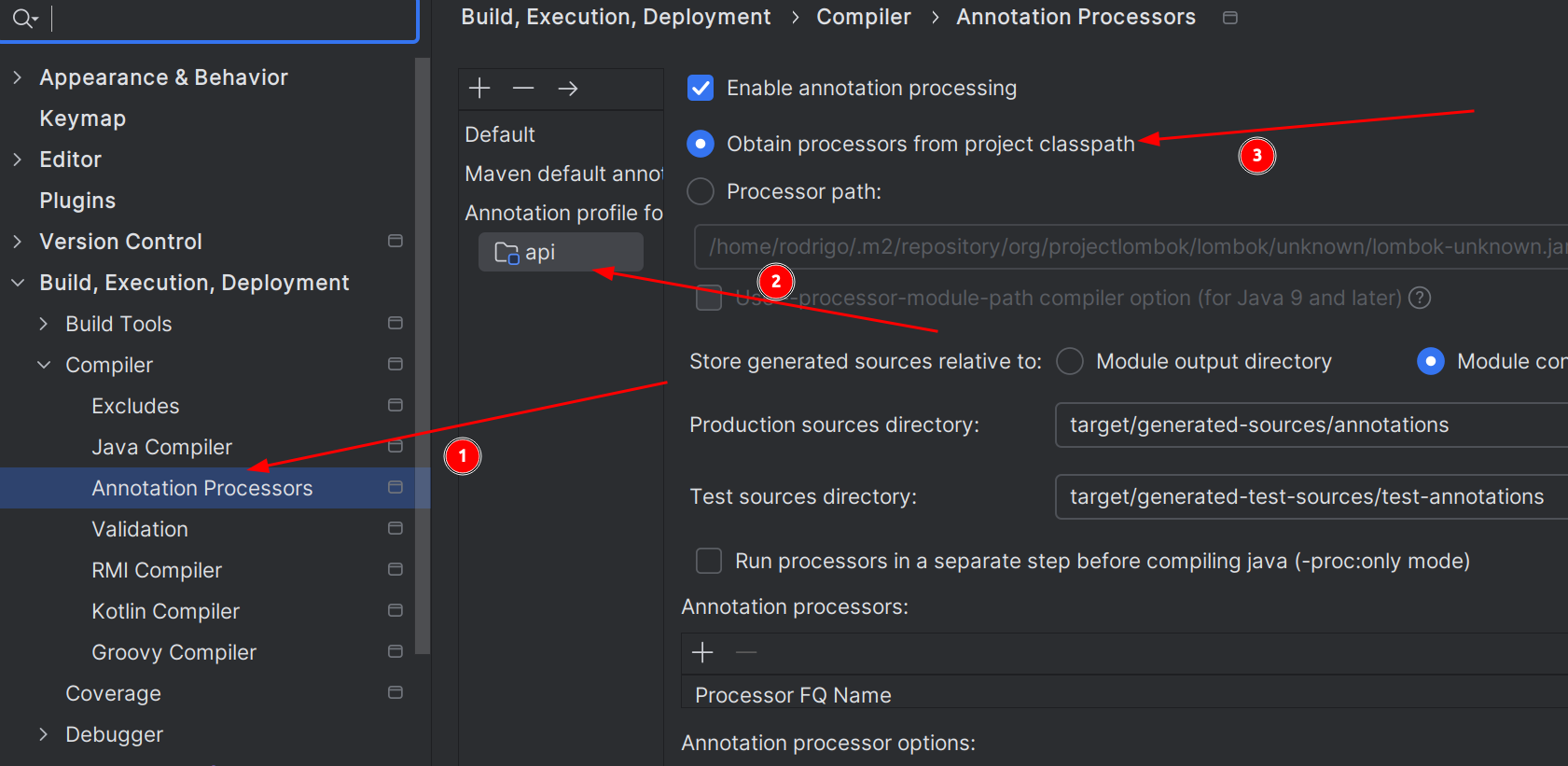Click project icon on Build Tools row
Screen dimensions: 1568x766
tap(395, 323)
